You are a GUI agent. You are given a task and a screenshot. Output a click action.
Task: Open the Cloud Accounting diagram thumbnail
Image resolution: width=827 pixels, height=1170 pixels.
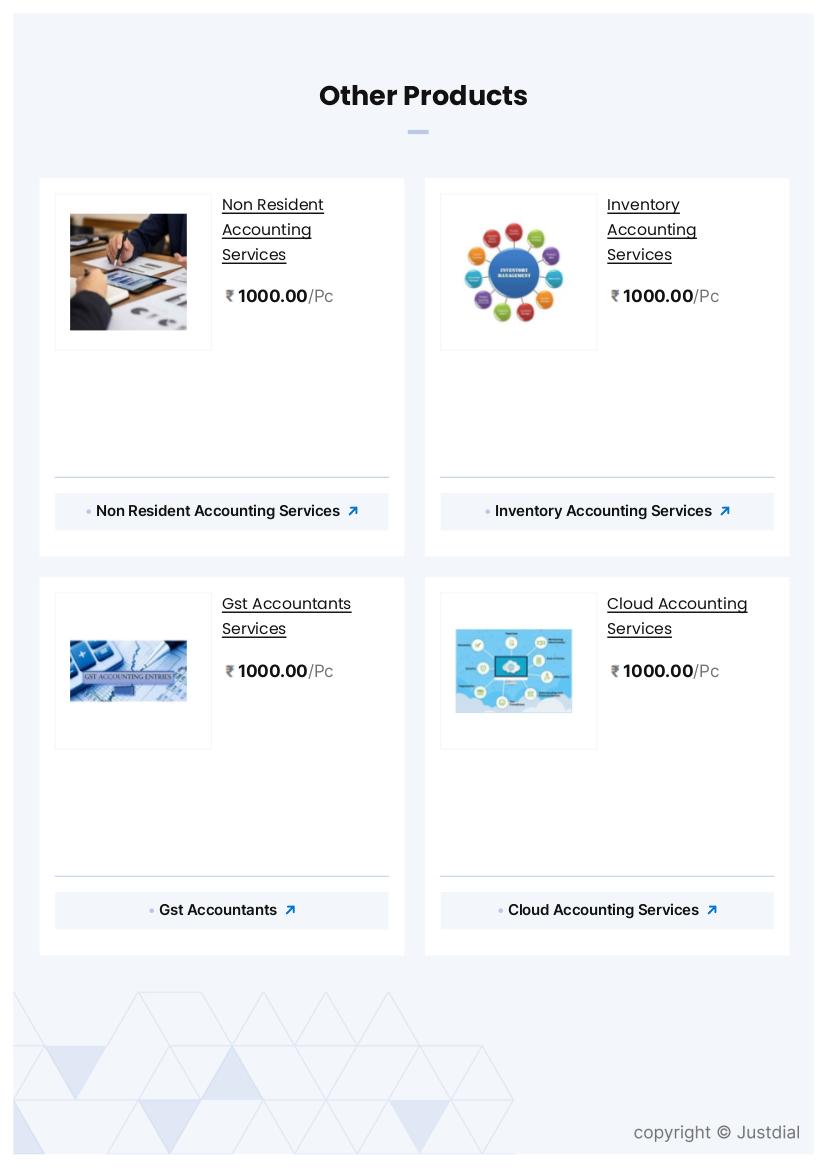click(x=514, y=670)
